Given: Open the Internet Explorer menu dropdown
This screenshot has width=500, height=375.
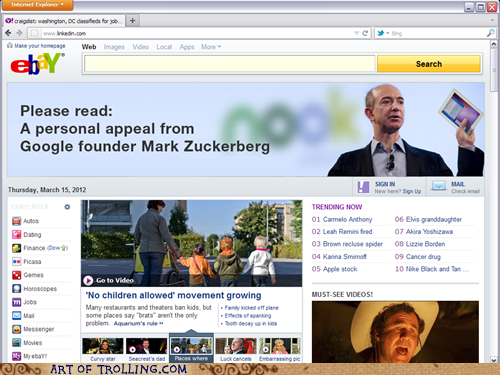Looking at the screenshot, I should pos(37,5).
